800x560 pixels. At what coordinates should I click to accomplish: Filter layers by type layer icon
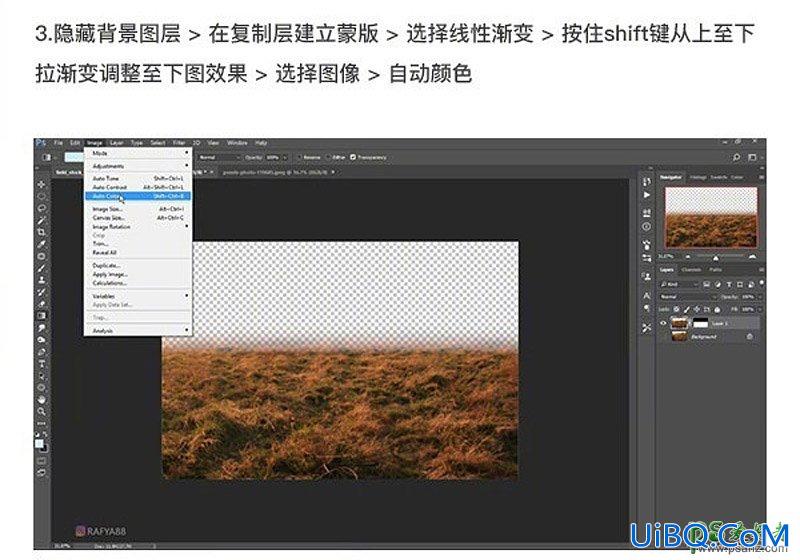tap(729, 284)
